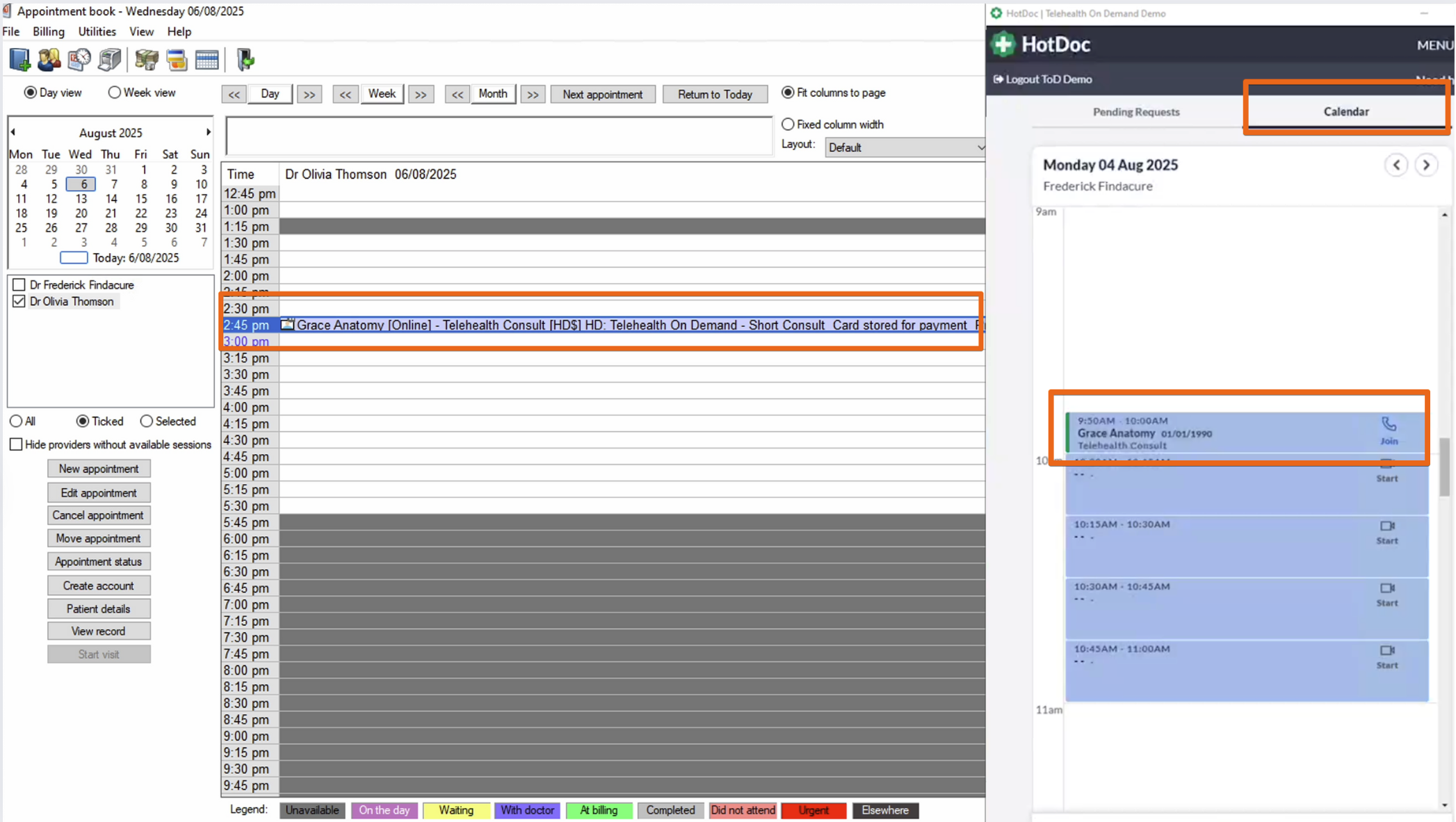Open the Help menu

(x=179, y=31)
